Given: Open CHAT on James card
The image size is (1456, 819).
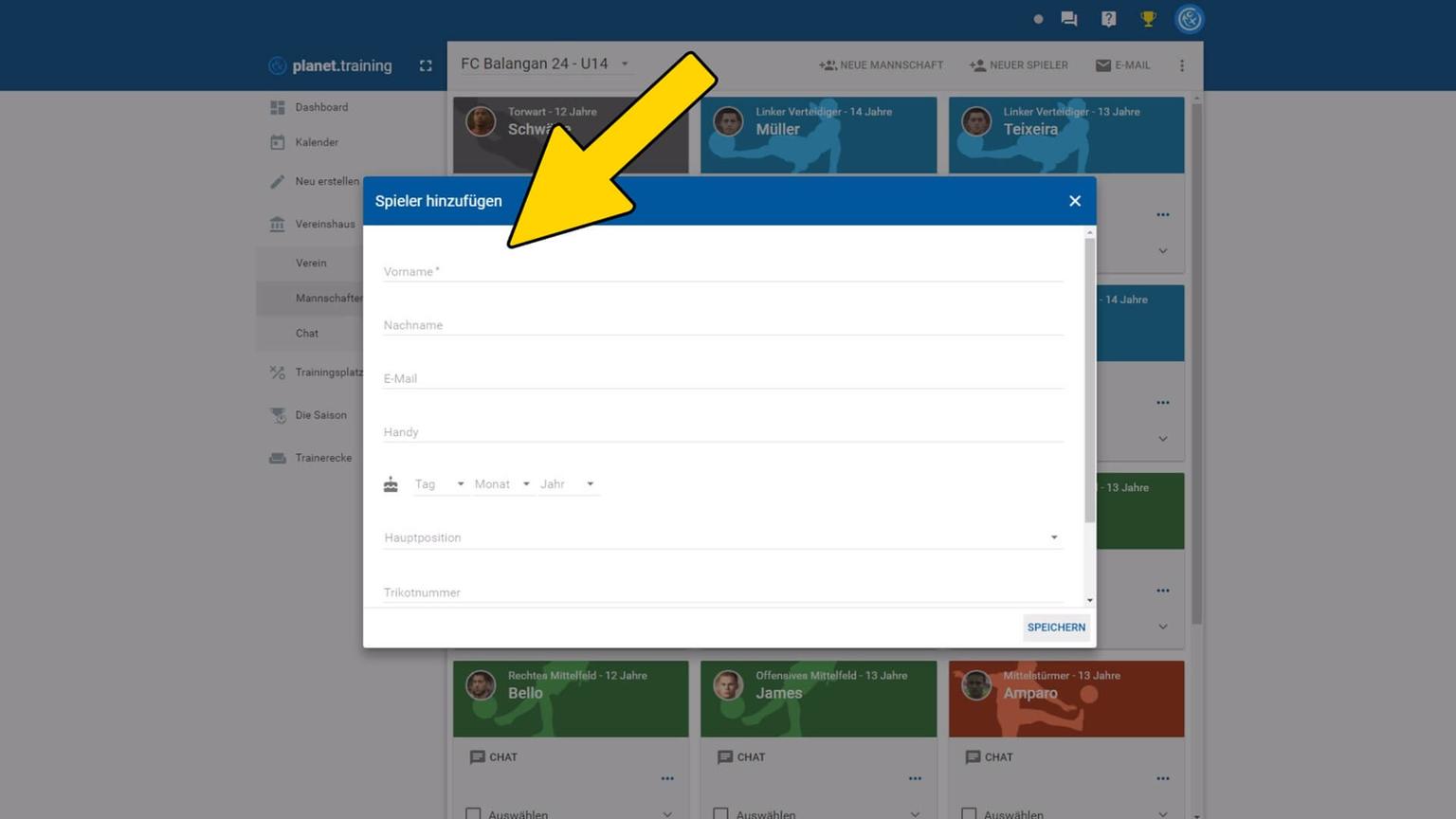Looking at the screenshot, I should point(741,757).
